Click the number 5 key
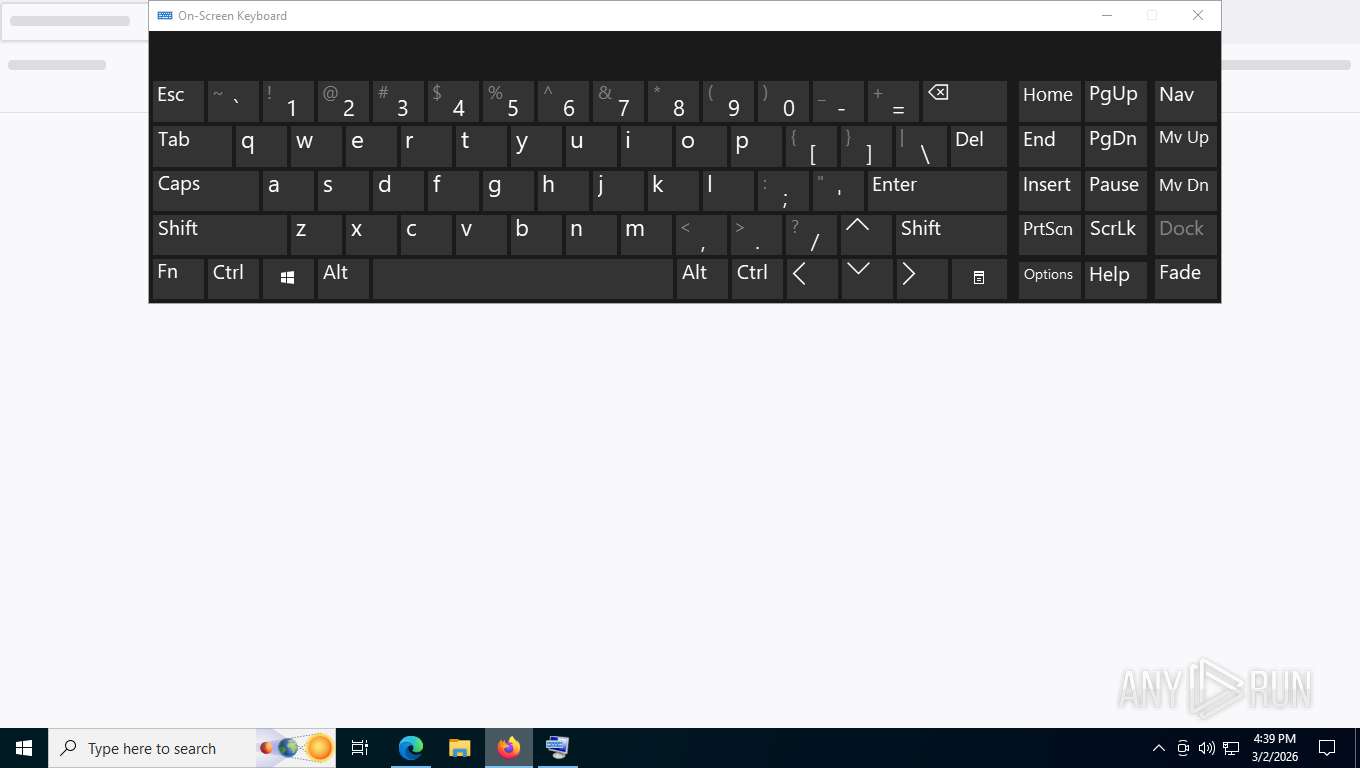The width and height of the screenshot is (1360, 768). [508, 101]
